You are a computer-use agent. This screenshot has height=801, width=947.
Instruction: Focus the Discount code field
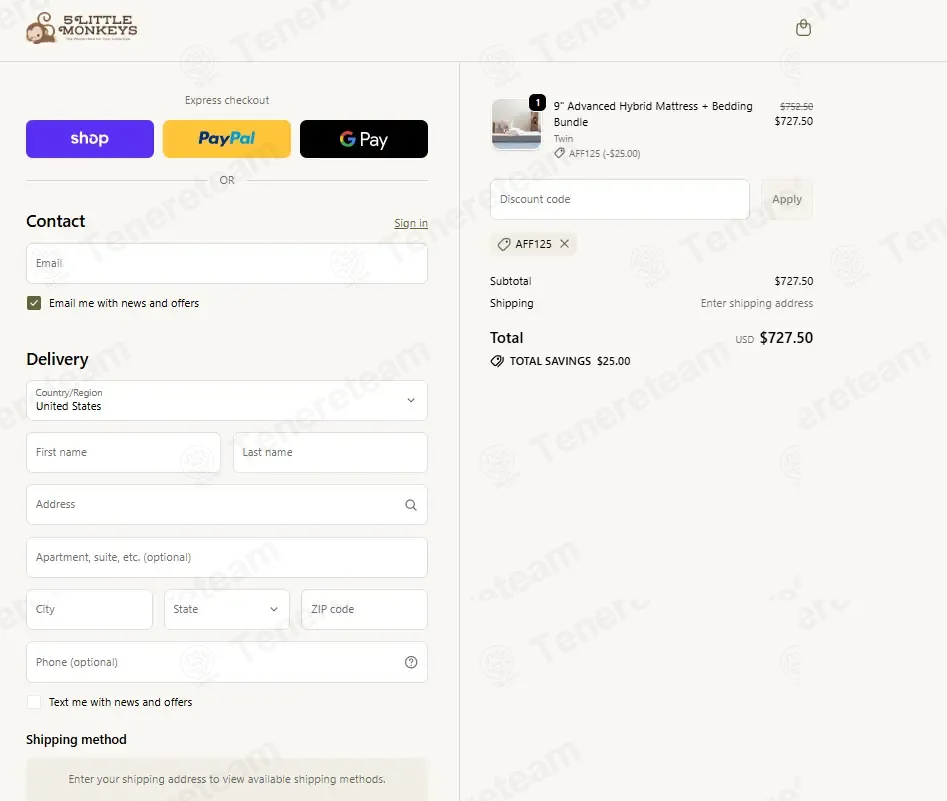pyautogui.click(x=620, y=199)
